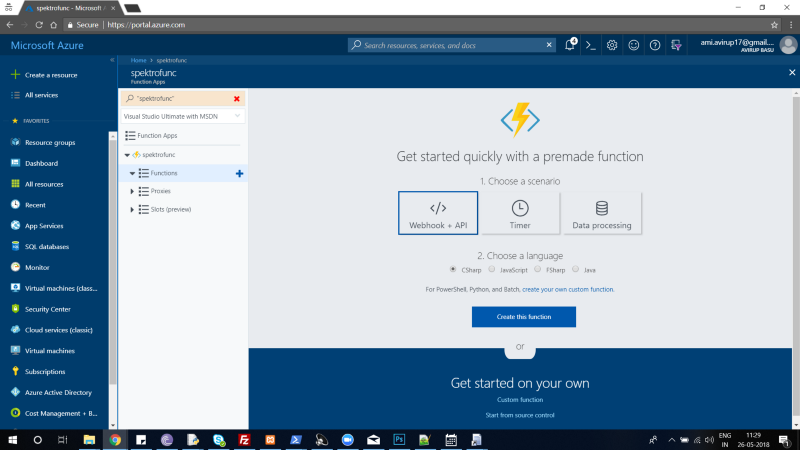Send feedback via smiley icon
This screenshot has height=450, width=800.
633,45
